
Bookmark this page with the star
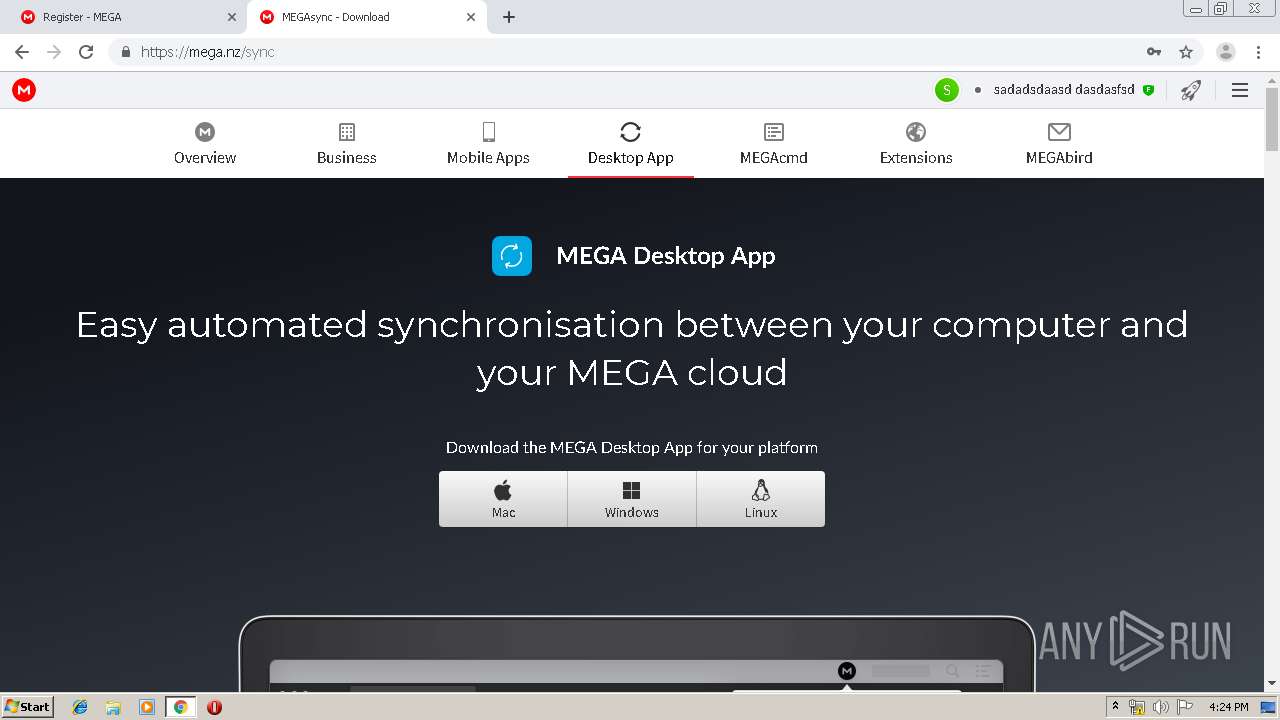pos(1186,52)
